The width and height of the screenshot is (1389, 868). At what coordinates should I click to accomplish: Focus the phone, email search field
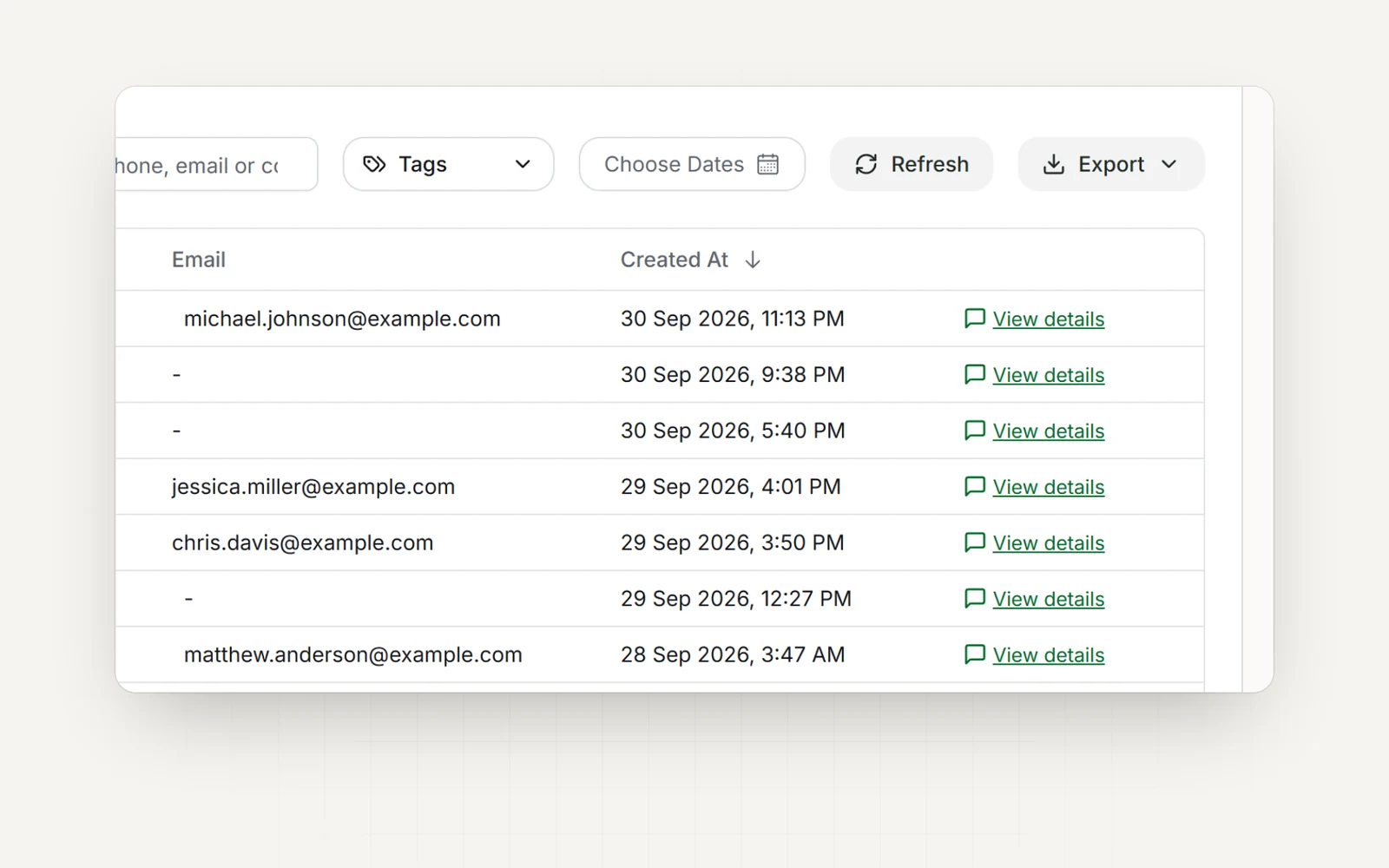pyautogui.click(x=216, y=164)
